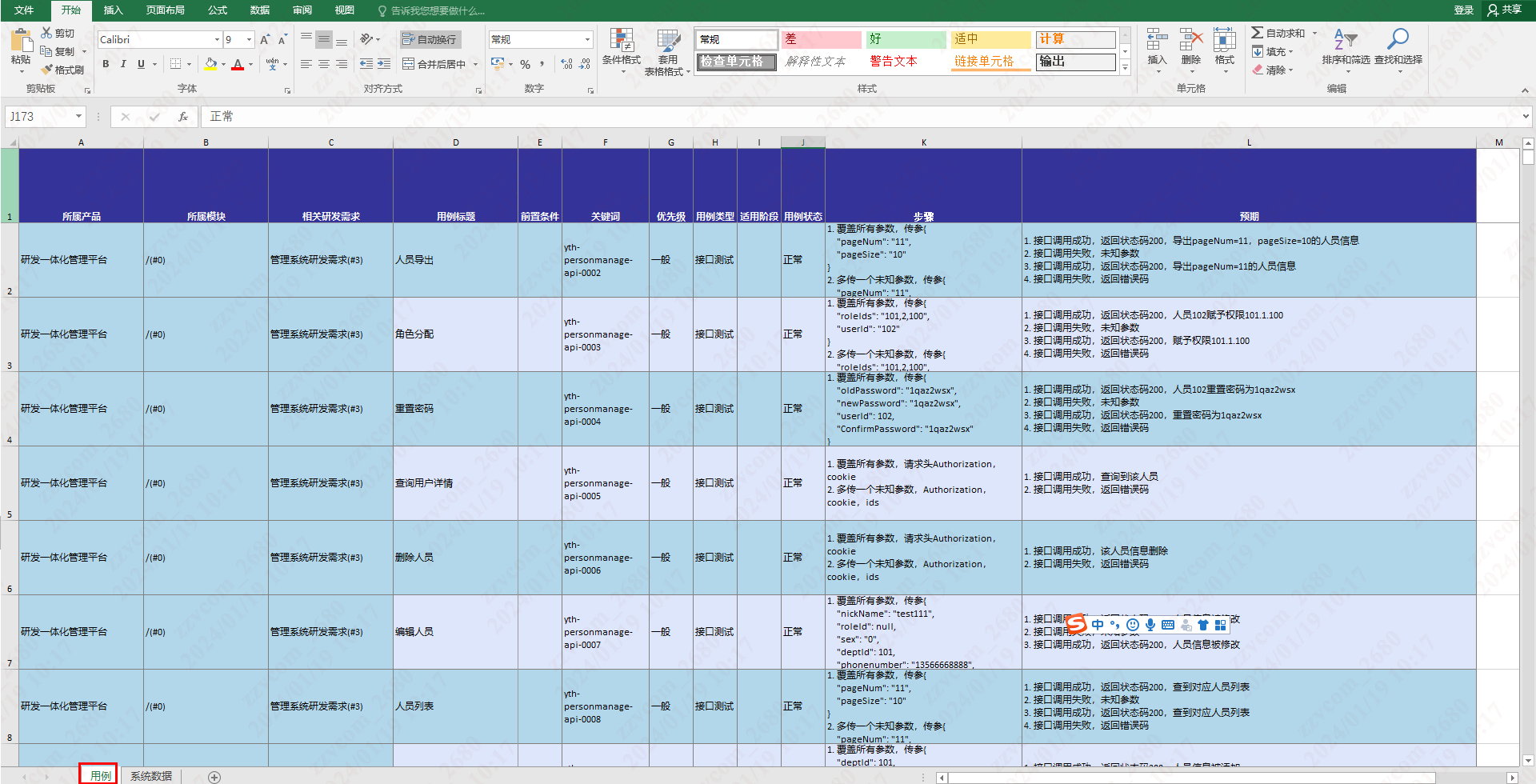Apply the 好 (Good) green style
The width and height of the screenshot is (1536, 784).
click(906, 39)
